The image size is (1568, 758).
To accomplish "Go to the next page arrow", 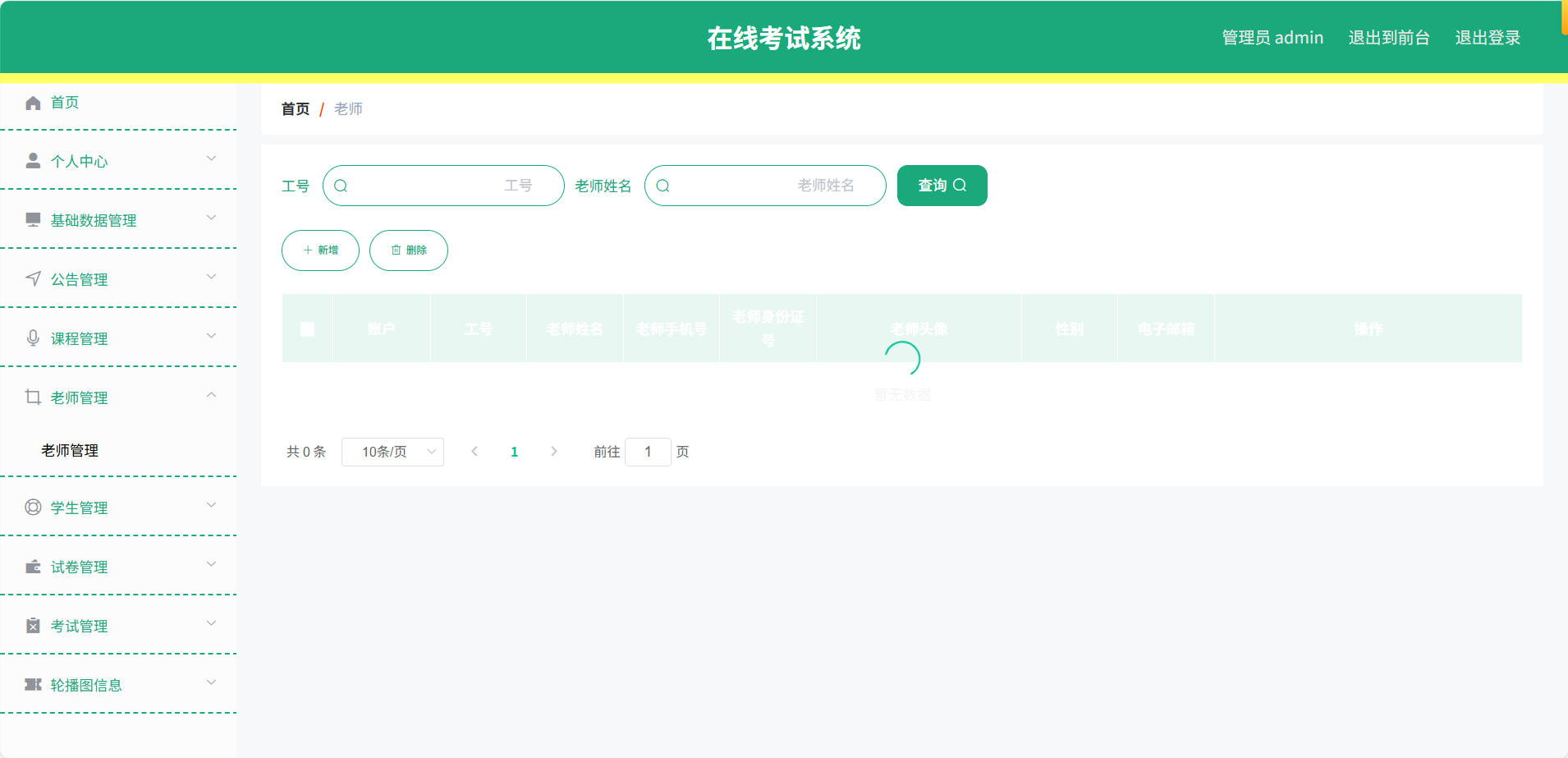I will [x=554, y=452].
